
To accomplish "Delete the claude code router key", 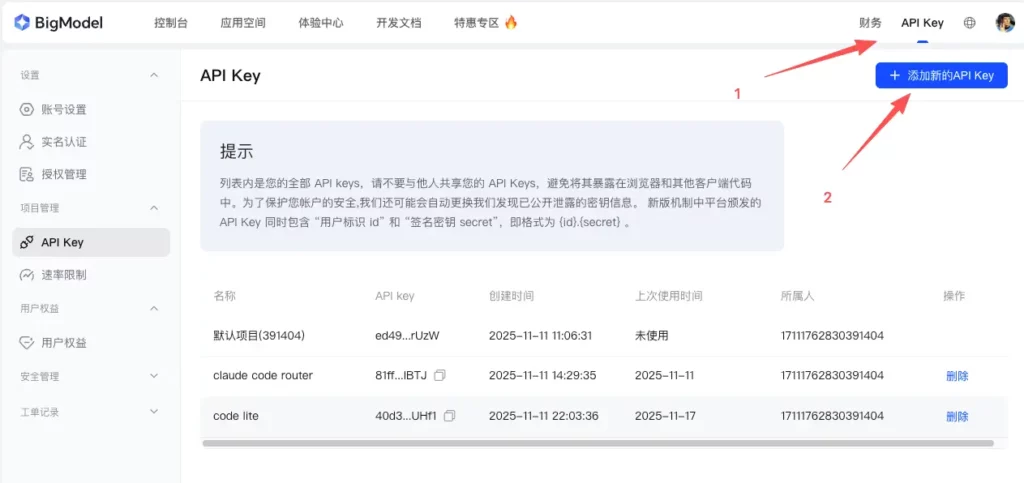I will click(957, 376).
